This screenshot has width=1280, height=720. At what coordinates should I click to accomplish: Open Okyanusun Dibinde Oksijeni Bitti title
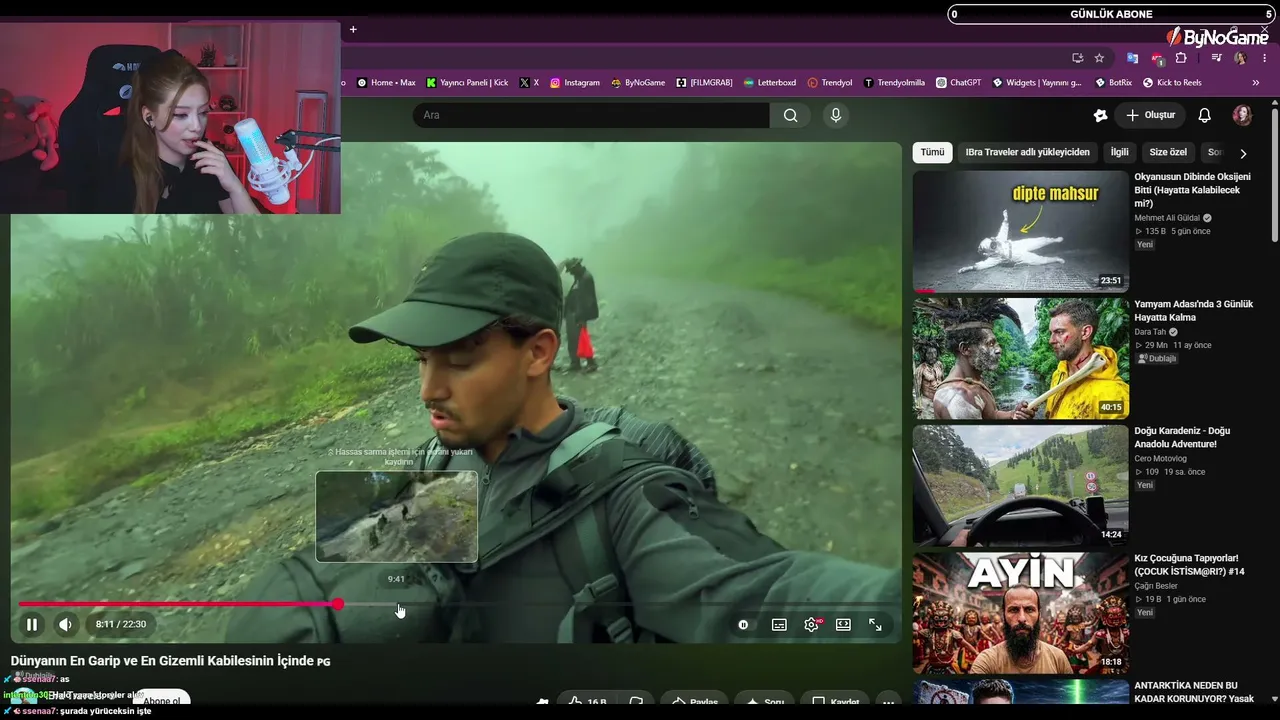[1192, 190]
